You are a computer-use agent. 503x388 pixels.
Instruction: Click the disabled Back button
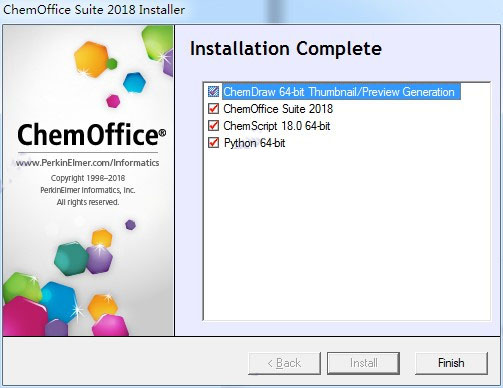pyautogui.click(x=284, y=363)
